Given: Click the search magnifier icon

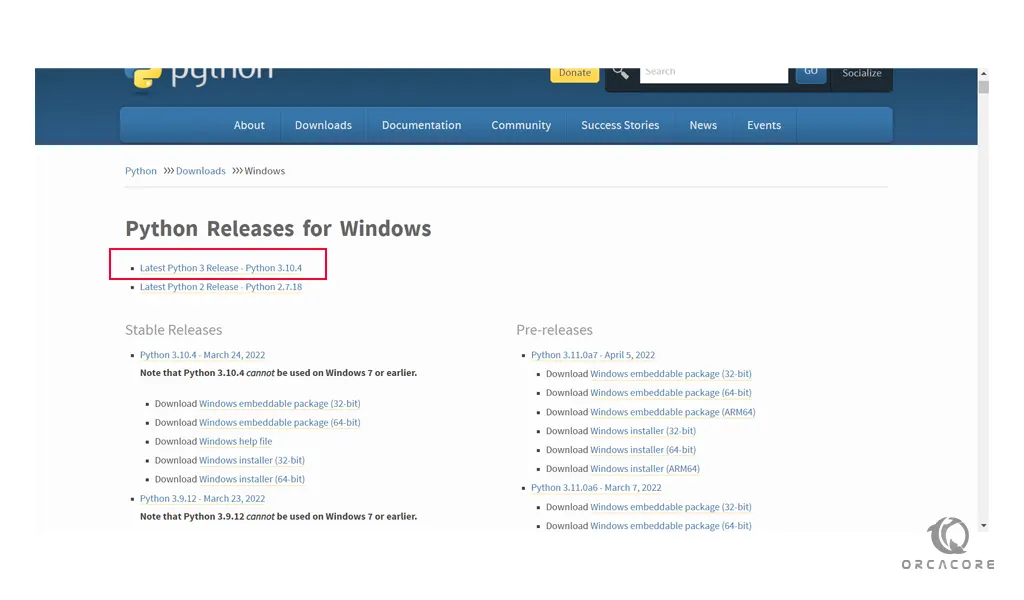Looking at the screenshot, I should pos(621,74).
